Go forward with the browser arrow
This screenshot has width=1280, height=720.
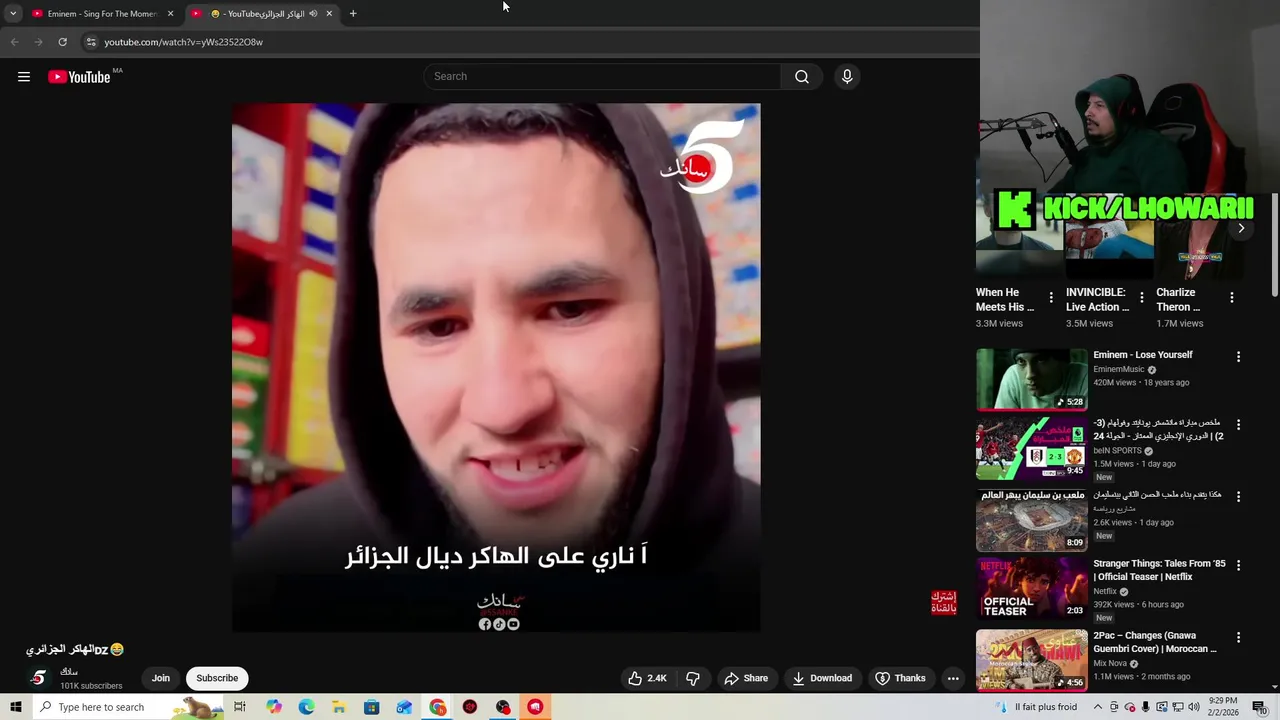click(38, 42)
